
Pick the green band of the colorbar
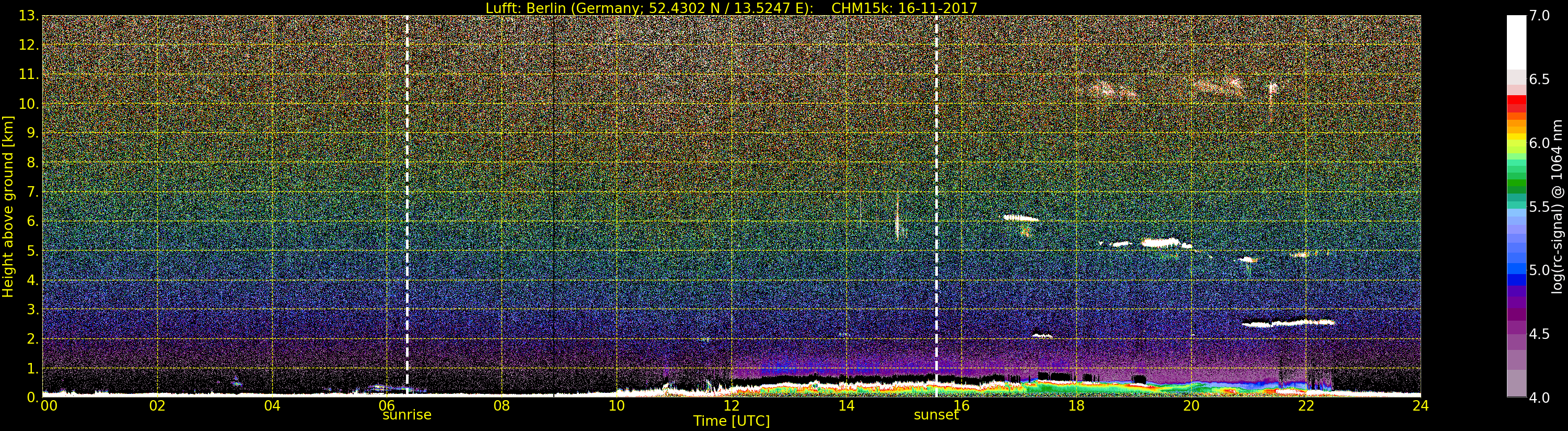(x=1516, y=183)
